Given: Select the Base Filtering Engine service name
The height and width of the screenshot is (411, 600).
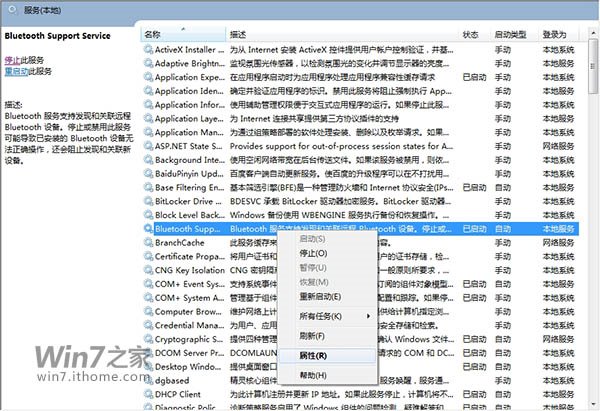Looking at the screenshot, I should pos(189,187).
